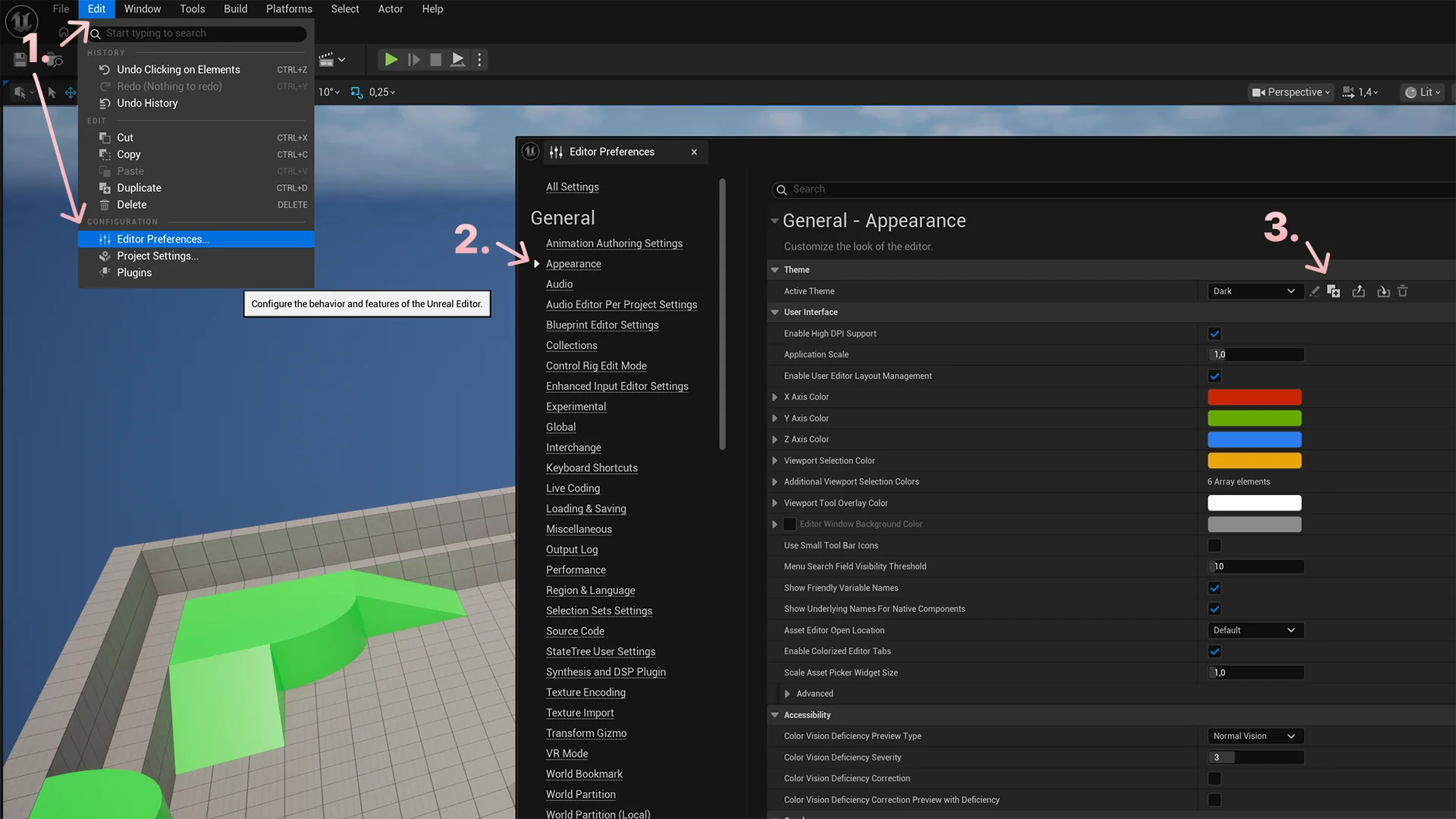Click the X Axis Color red swatch
Screen dimensions: 1456x819
click(1254, 397)
